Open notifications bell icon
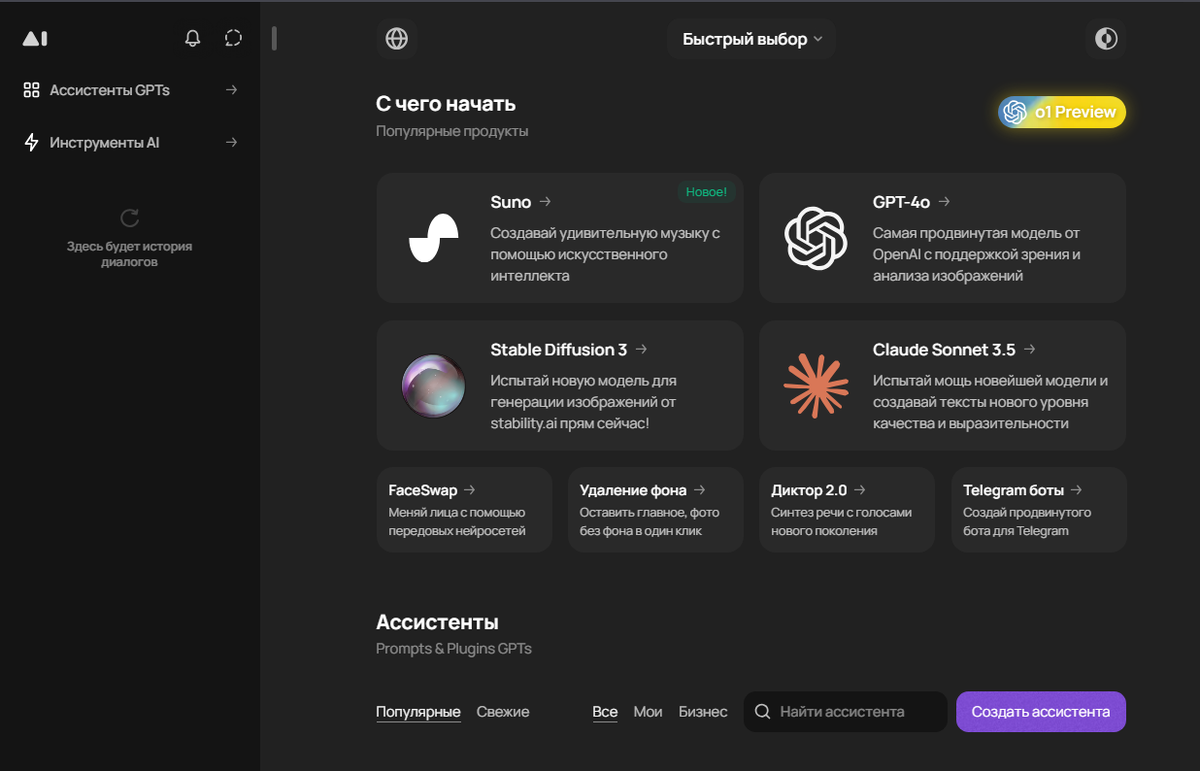The width and height of the screenshot is (1200, 771). pos(193,39)
